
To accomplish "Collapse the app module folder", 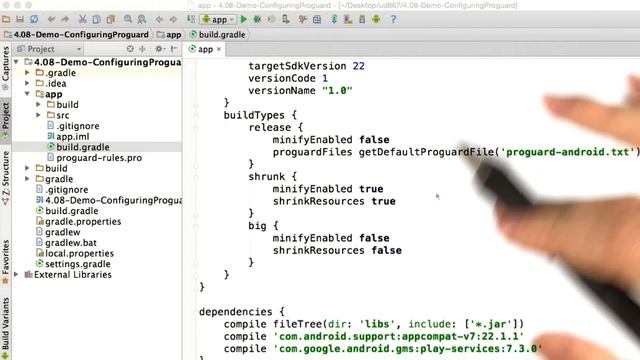I will [27, 94].
